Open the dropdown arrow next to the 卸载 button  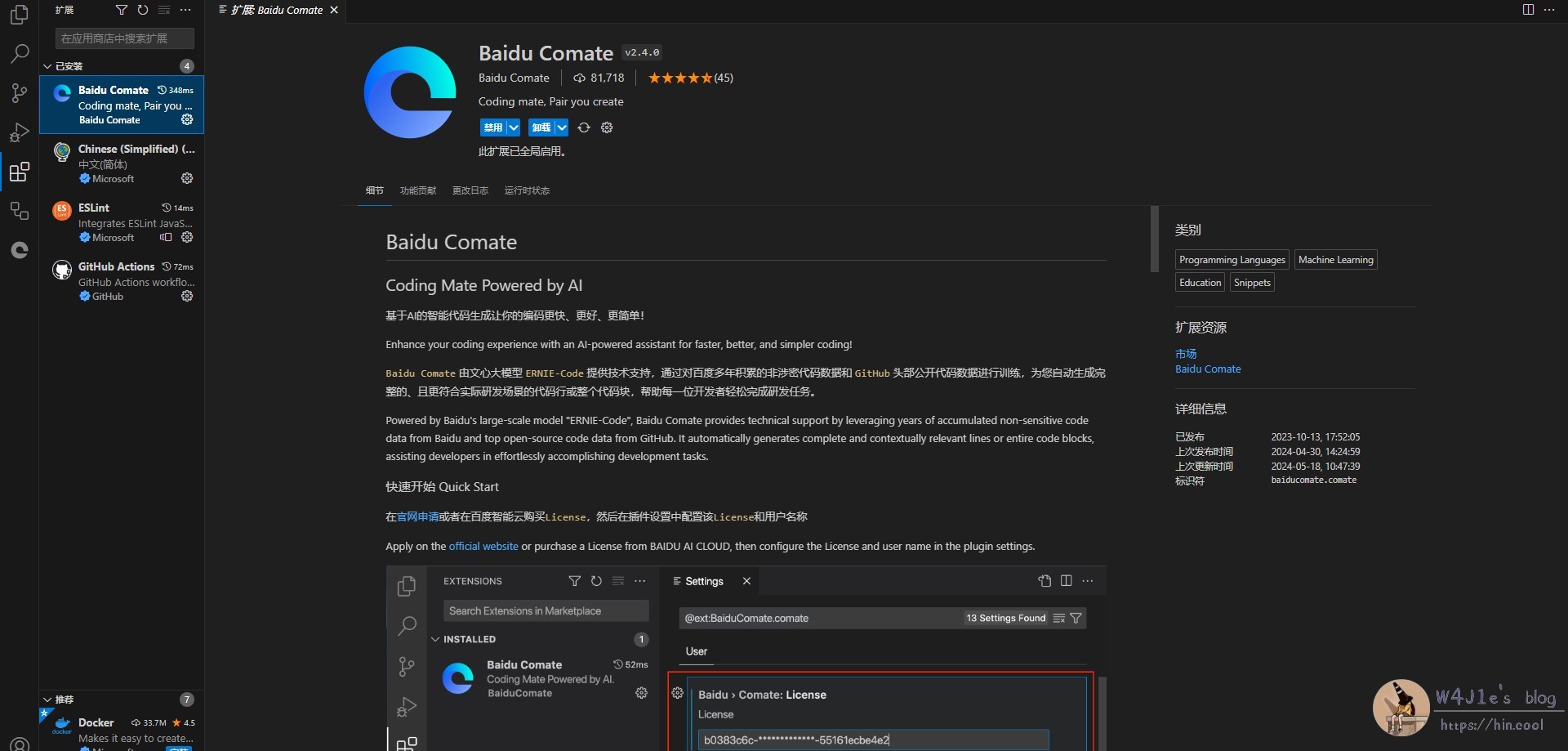click(x=561, y=127)
